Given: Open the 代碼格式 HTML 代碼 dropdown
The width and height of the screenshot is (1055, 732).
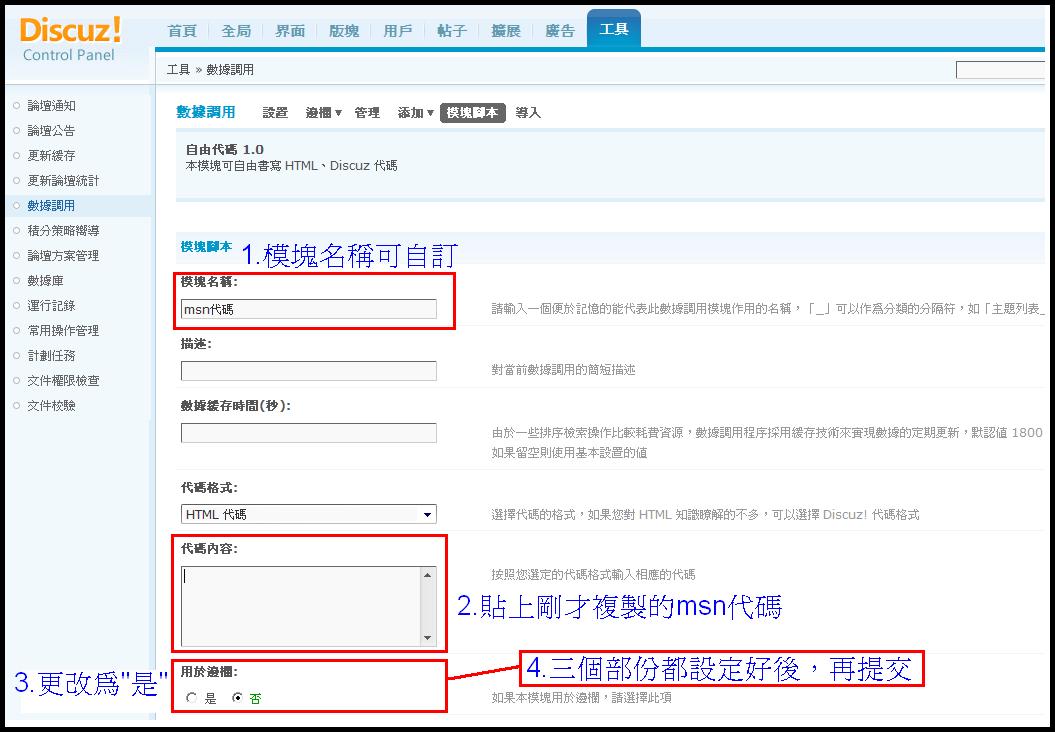Looking at the screenshot, I should click(308, 514).
